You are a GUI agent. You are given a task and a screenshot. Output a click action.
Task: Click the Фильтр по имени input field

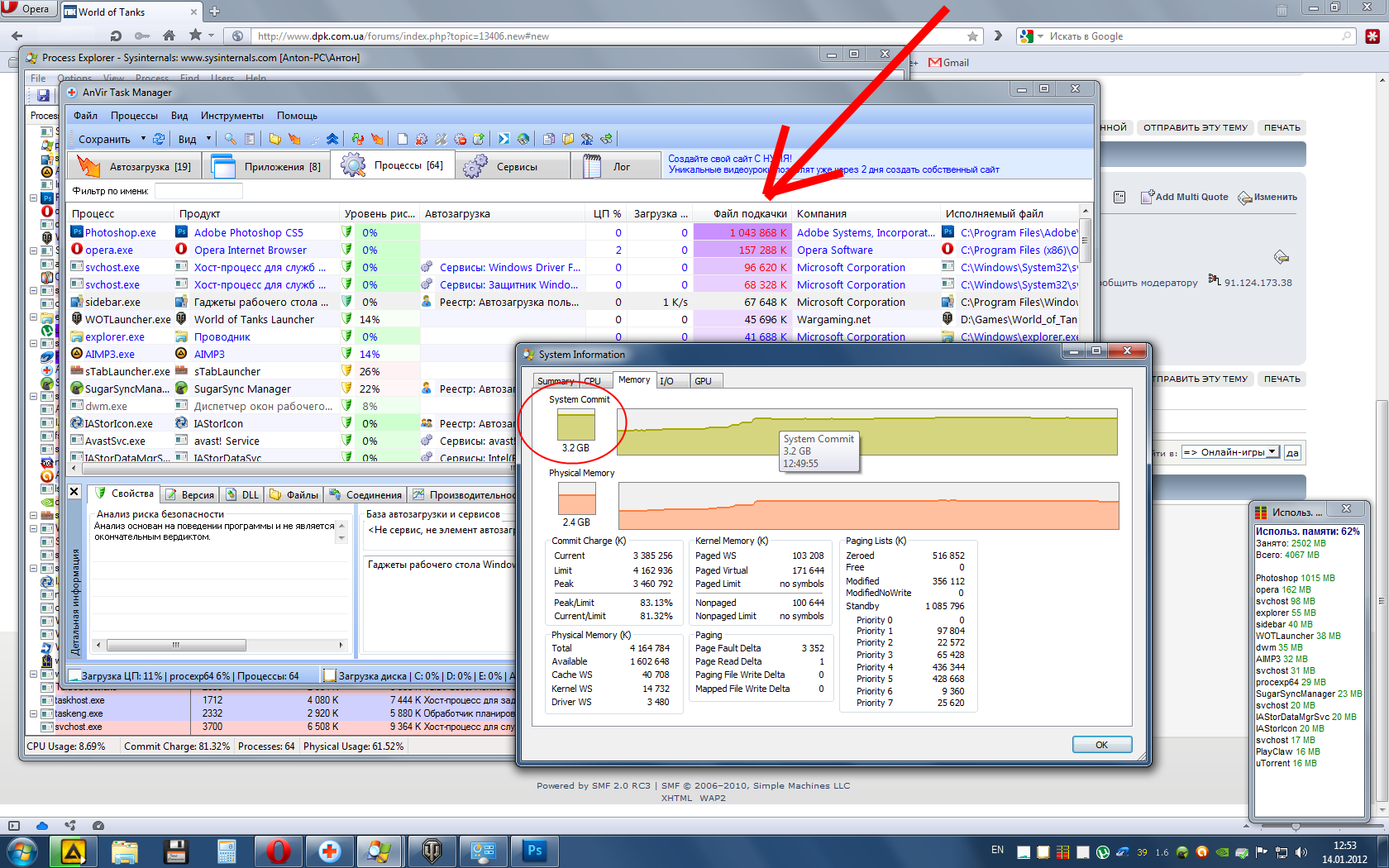198,191
